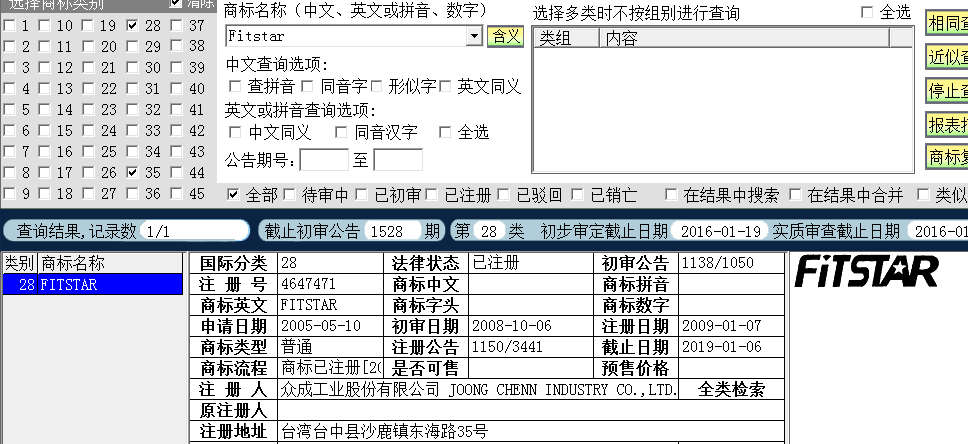Enable 英文同义 option
The height and width of the screenshot is (444, 968).
click(x=445, y=86)
